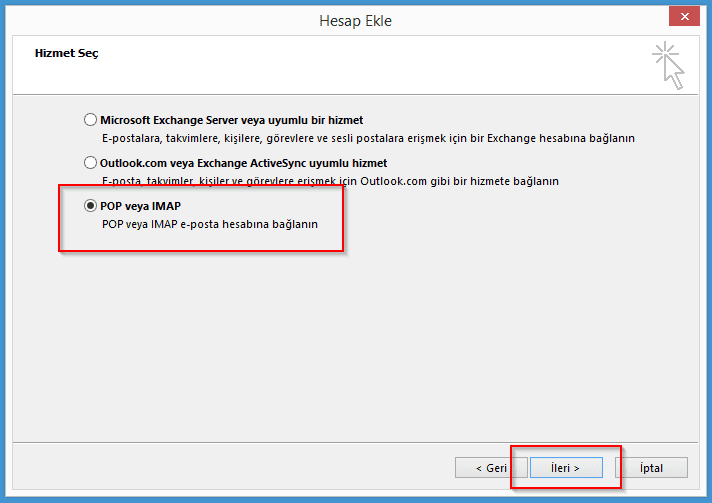712x503 pixels.
Task: Click the Hesap Ekle title text
Action: pos(356,21)
